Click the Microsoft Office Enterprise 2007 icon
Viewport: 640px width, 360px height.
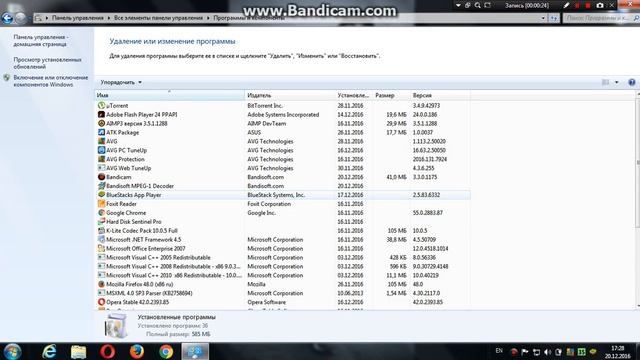[101, 248]
